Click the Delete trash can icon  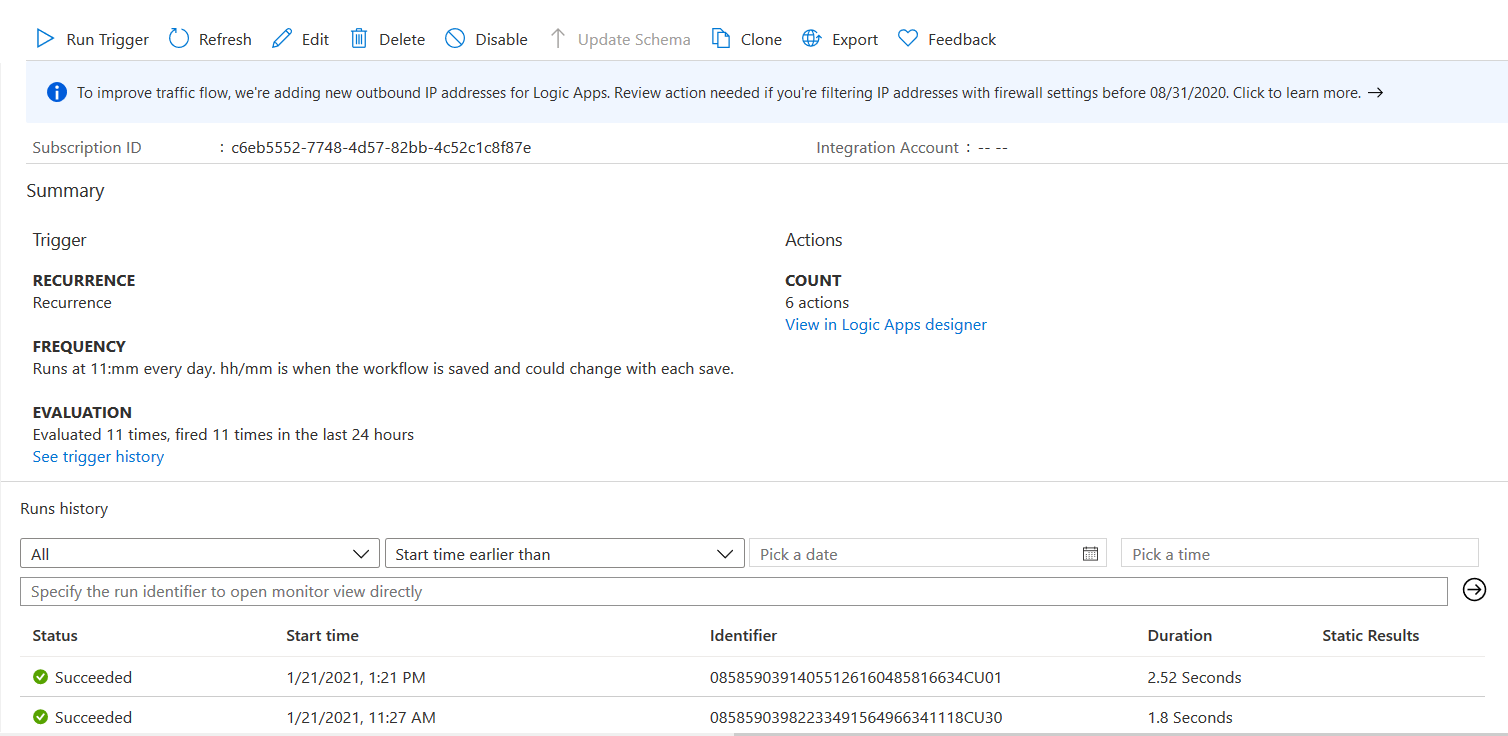(359, 39)
